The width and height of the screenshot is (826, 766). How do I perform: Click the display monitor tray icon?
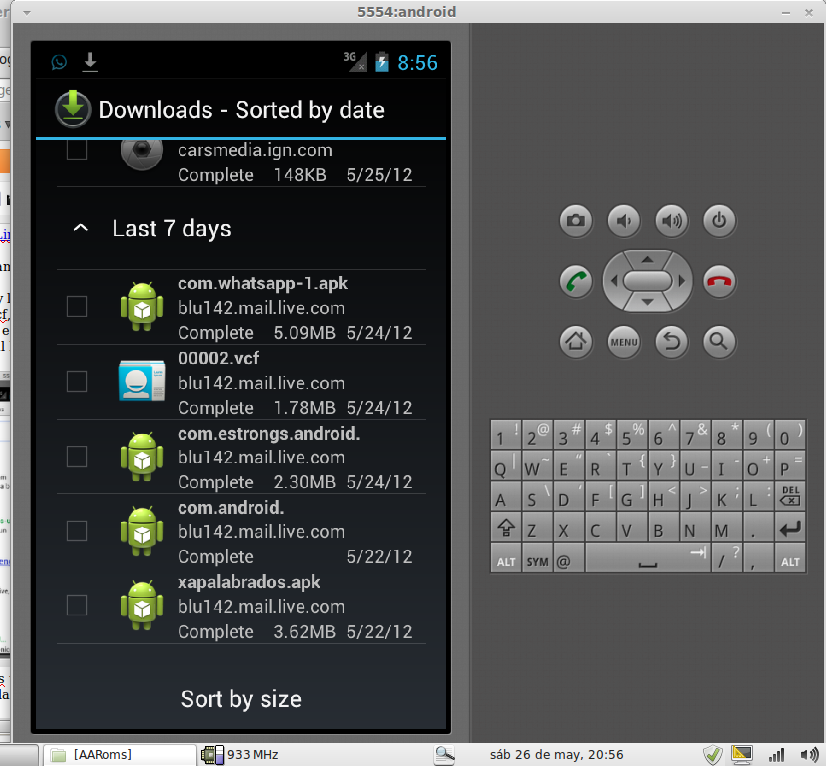click(741, 755)
